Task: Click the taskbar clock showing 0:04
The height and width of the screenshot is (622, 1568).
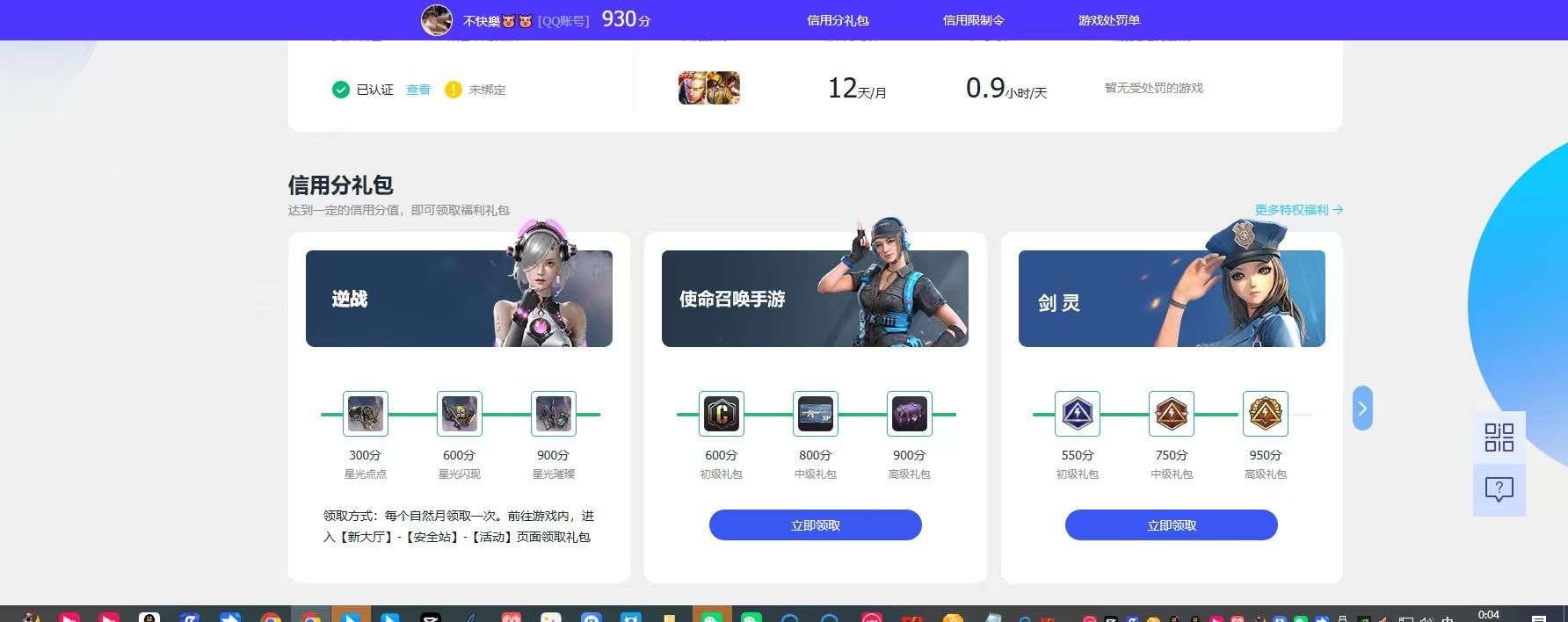Action: point(1489,615)
